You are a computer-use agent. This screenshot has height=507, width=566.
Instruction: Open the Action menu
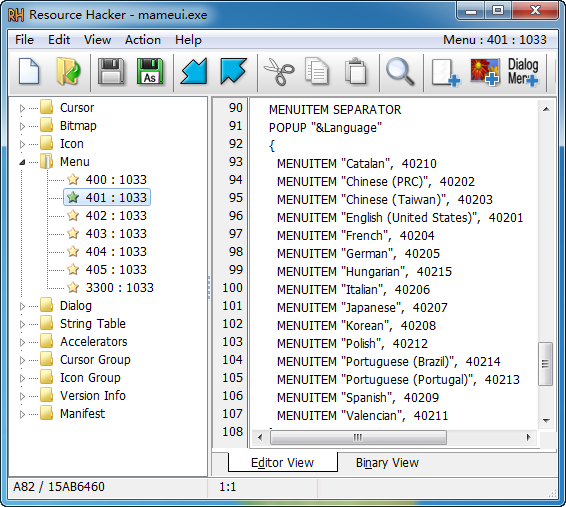[x=143, y=40]
